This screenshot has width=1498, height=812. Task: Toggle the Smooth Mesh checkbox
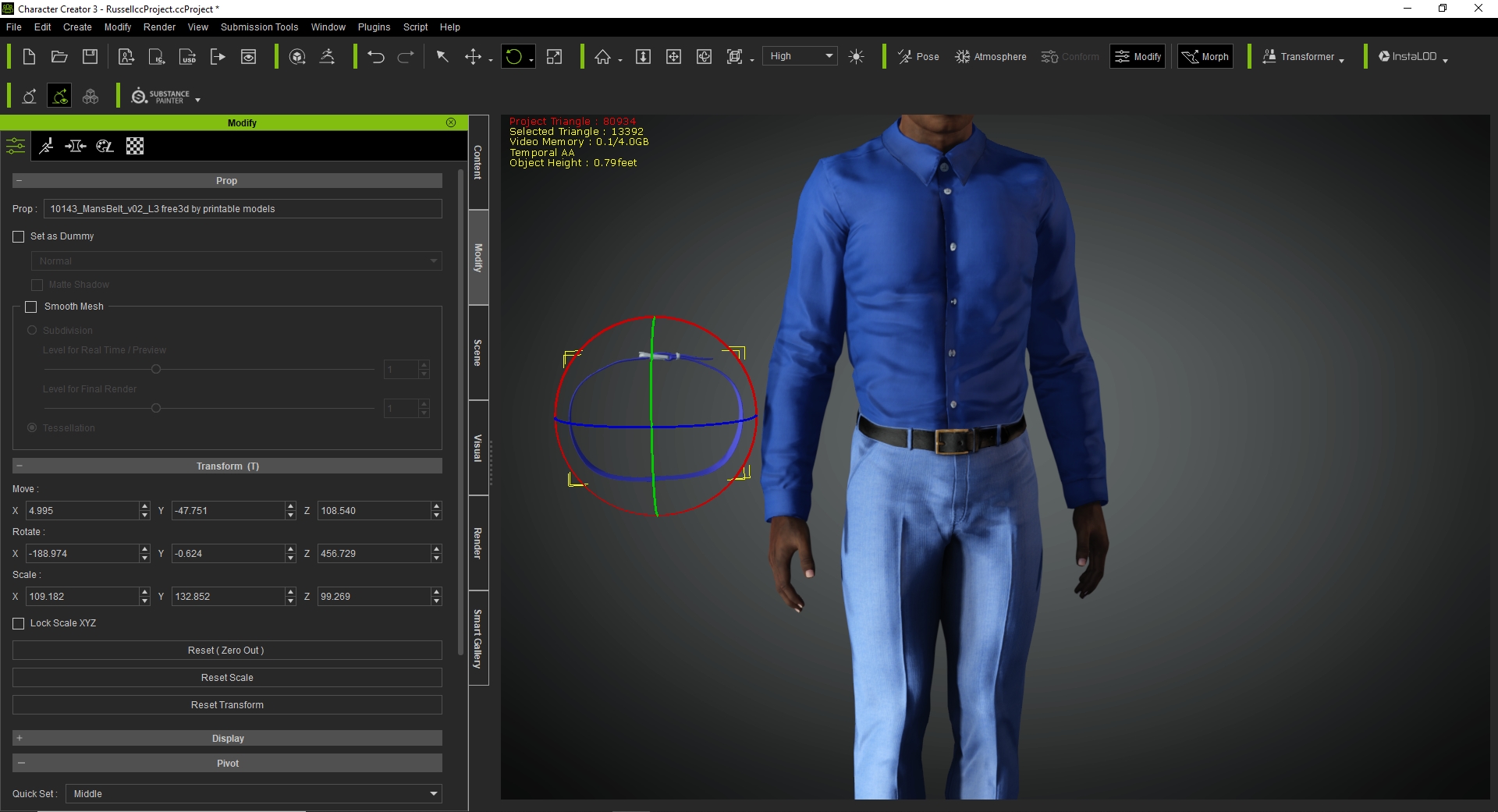[x=31, y=307]
